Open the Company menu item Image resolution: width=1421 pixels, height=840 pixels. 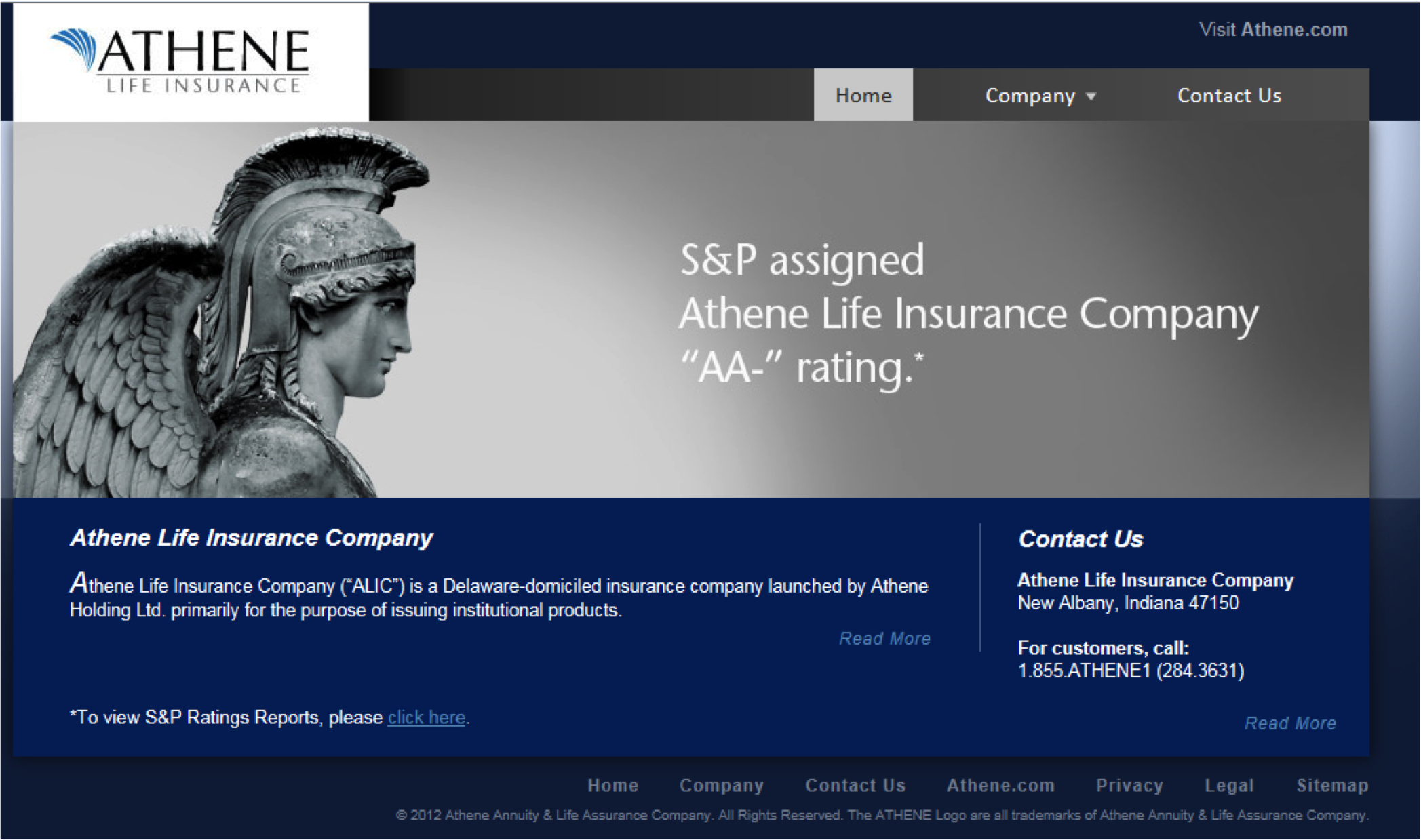1030,96
